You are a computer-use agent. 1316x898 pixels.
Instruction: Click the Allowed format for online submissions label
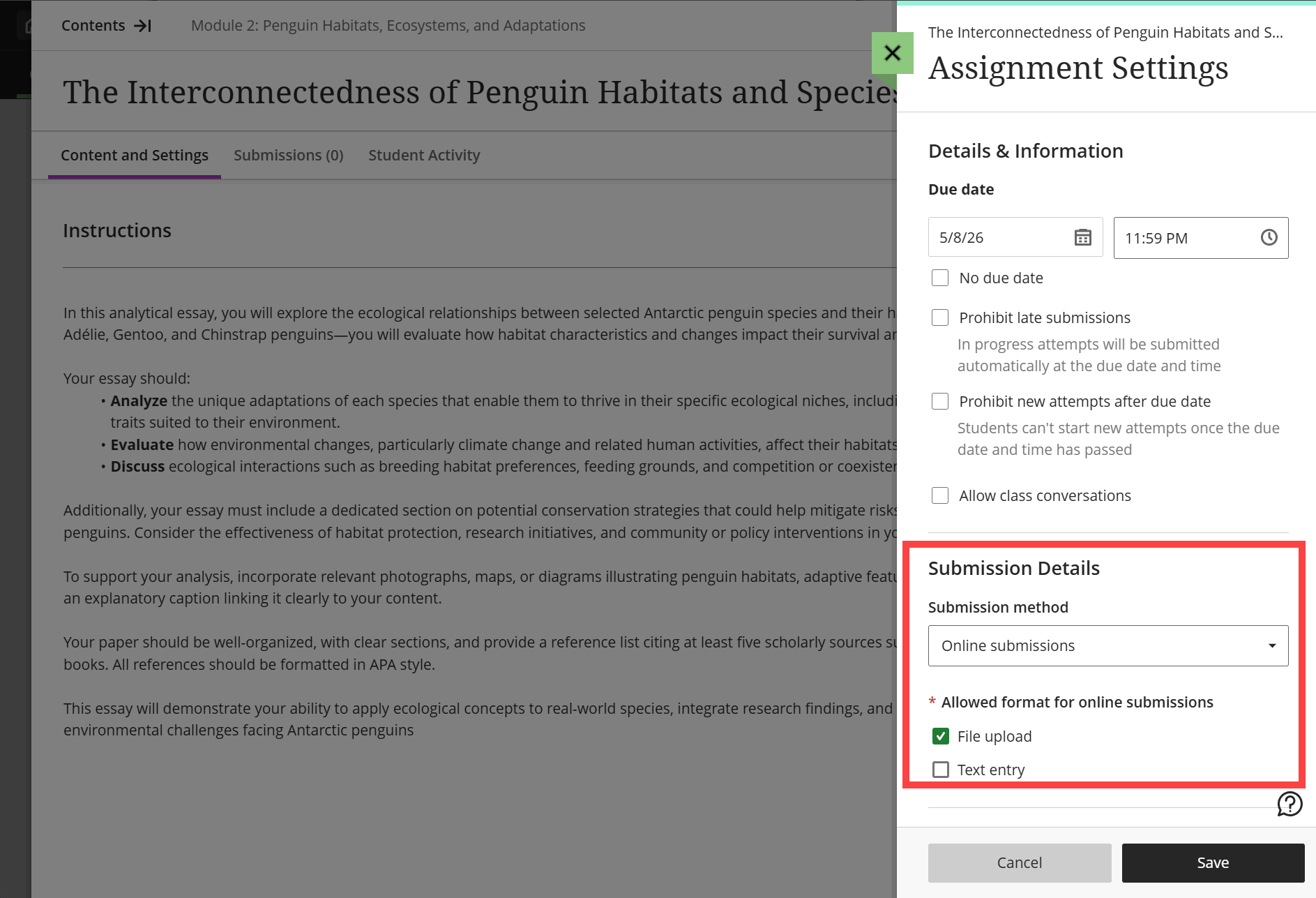(1077, 703)
